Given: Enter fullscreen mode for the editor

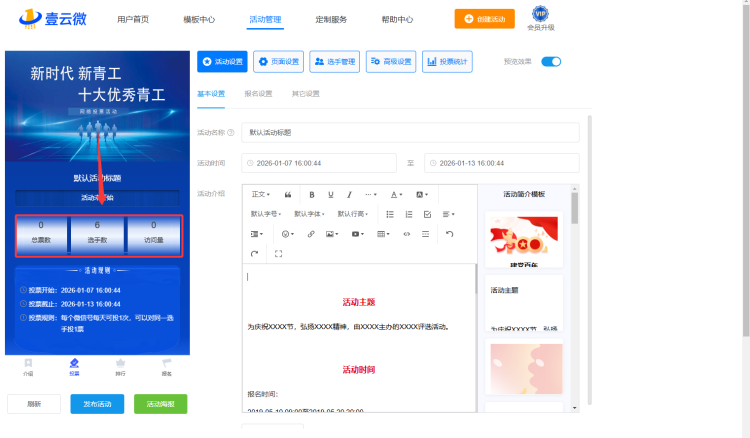Looking at the screenshot, I should pyautogui.click(x=278, y=254).
